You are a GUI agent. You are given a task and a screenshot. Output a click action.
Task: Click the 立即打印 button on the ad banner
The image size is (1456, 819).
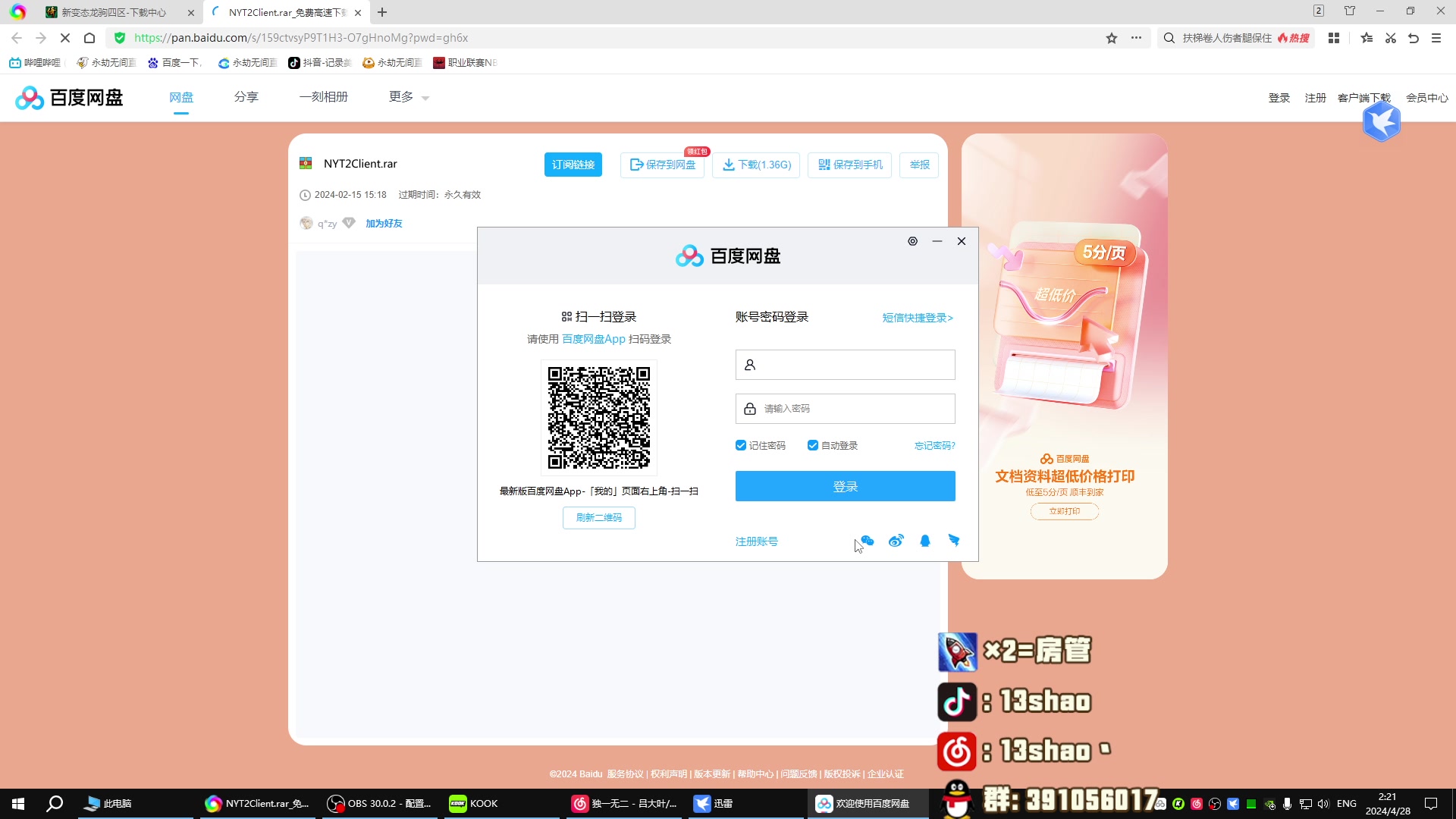click(x=1065, y=511)
